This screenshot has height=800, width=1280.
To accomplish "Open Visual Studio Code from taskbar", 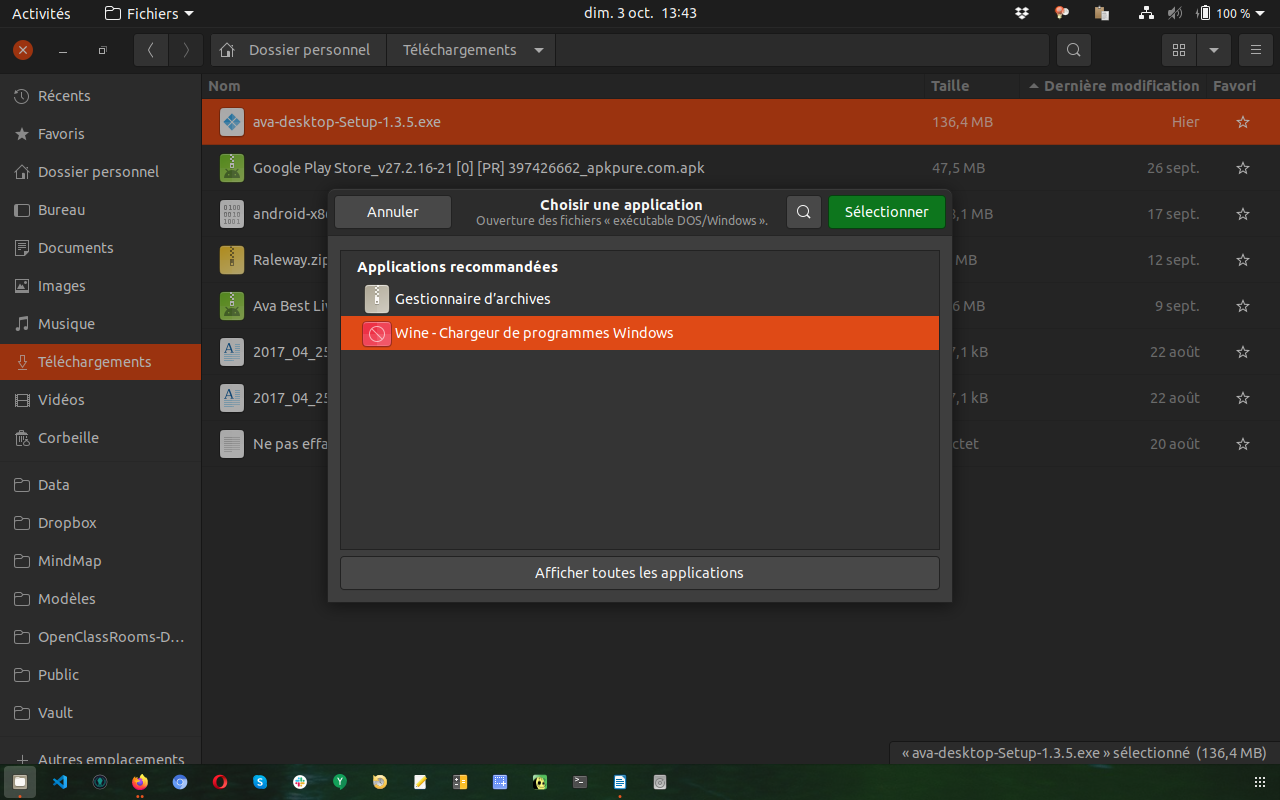I will (60, 782).
